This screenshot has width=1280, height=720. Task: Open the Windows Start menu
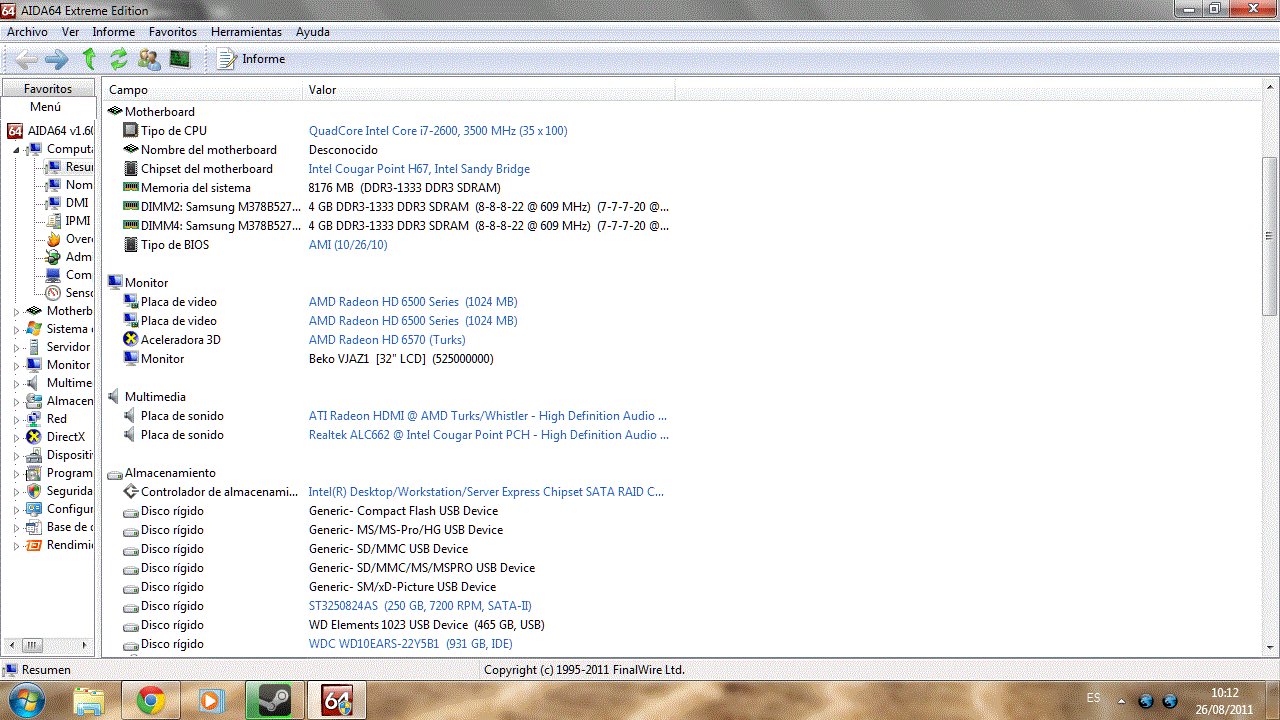point(27,700)
